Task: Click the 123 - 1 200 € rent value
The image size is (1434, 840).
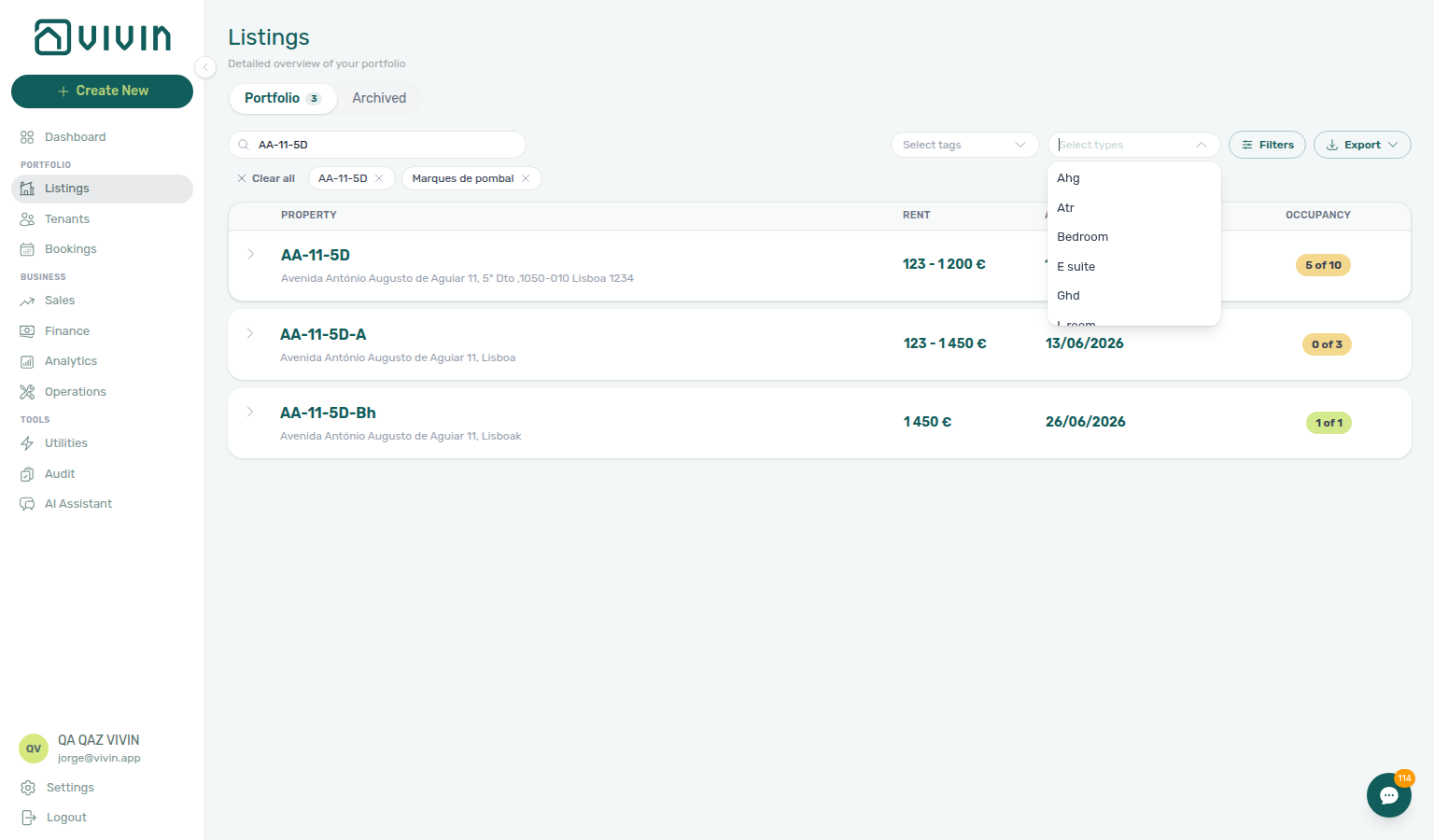Action: tap(944, 264)
